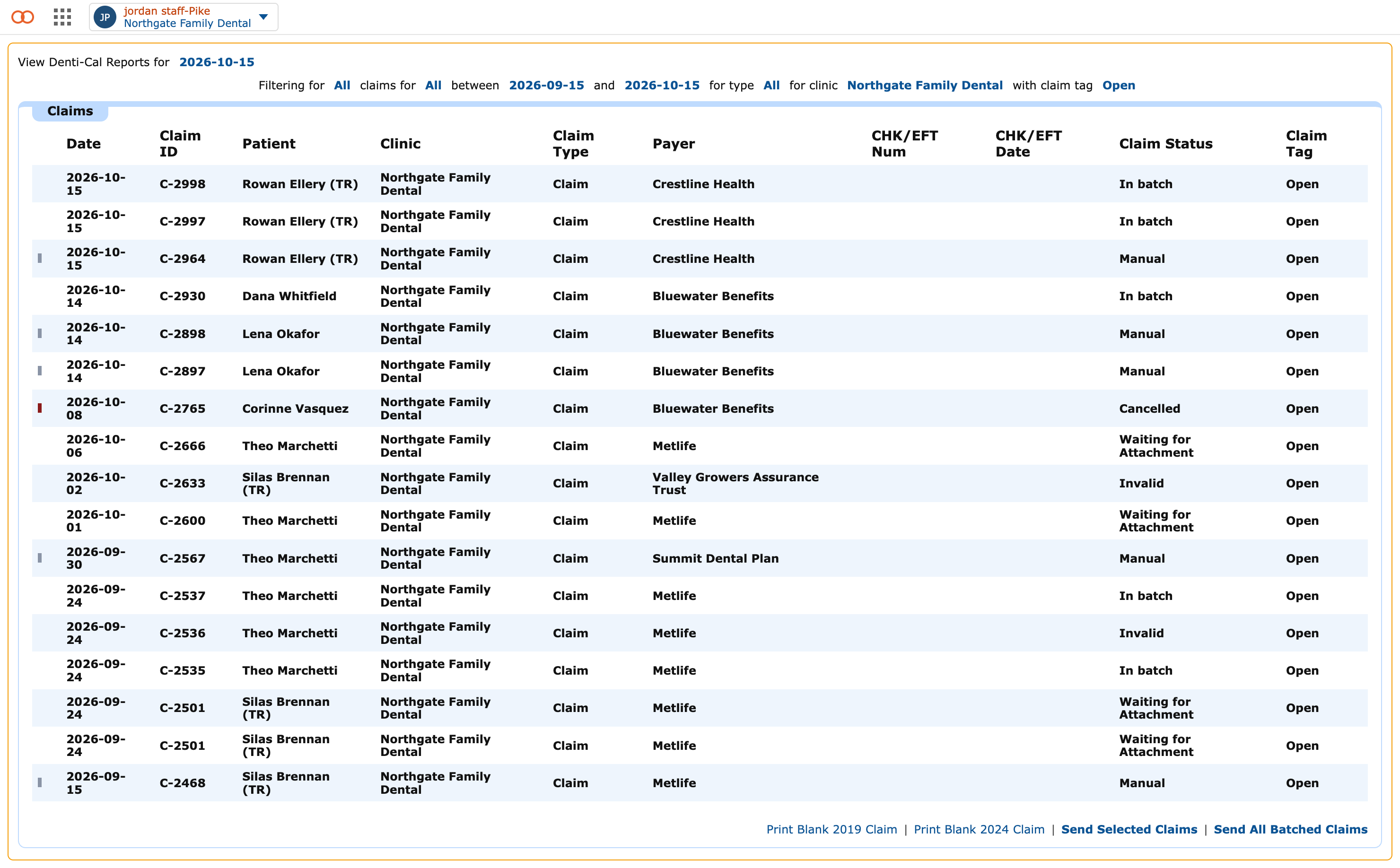Click Print Blank 2024 Claim link

(x=979, y=830)
